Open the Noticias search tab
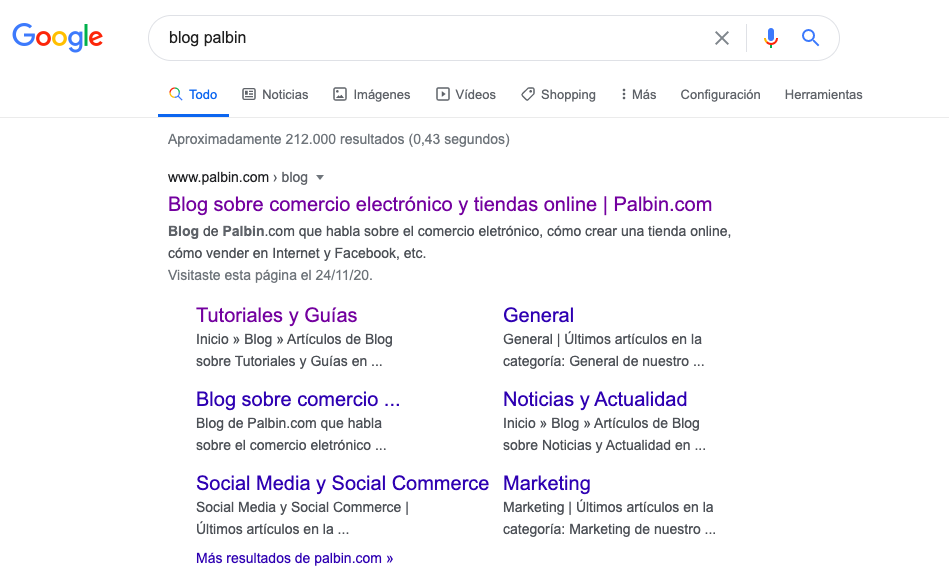The height and width of the screenshot is (585, 949). tap(275, 95)
